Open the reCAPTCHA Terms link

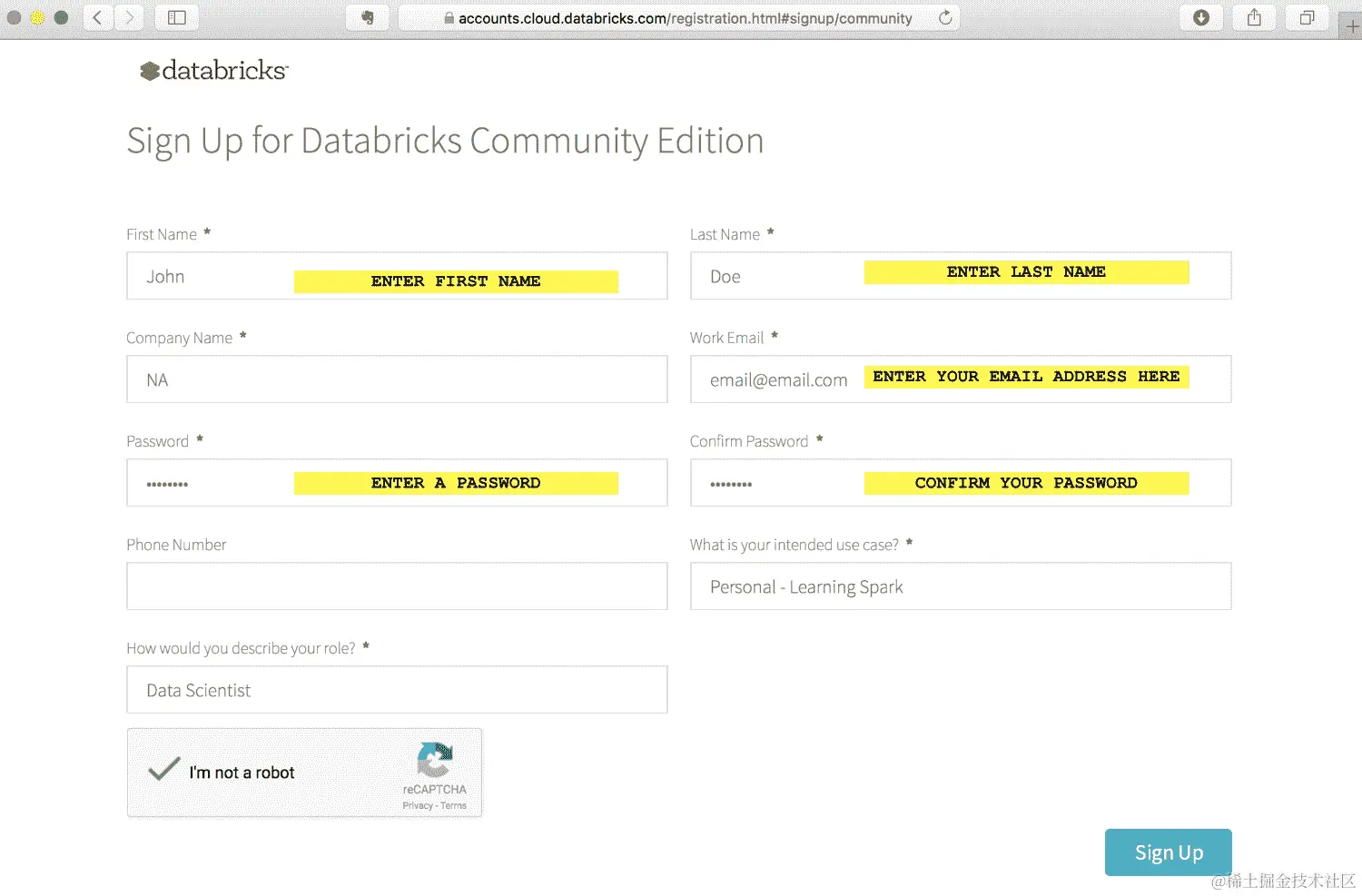[453, 806]
